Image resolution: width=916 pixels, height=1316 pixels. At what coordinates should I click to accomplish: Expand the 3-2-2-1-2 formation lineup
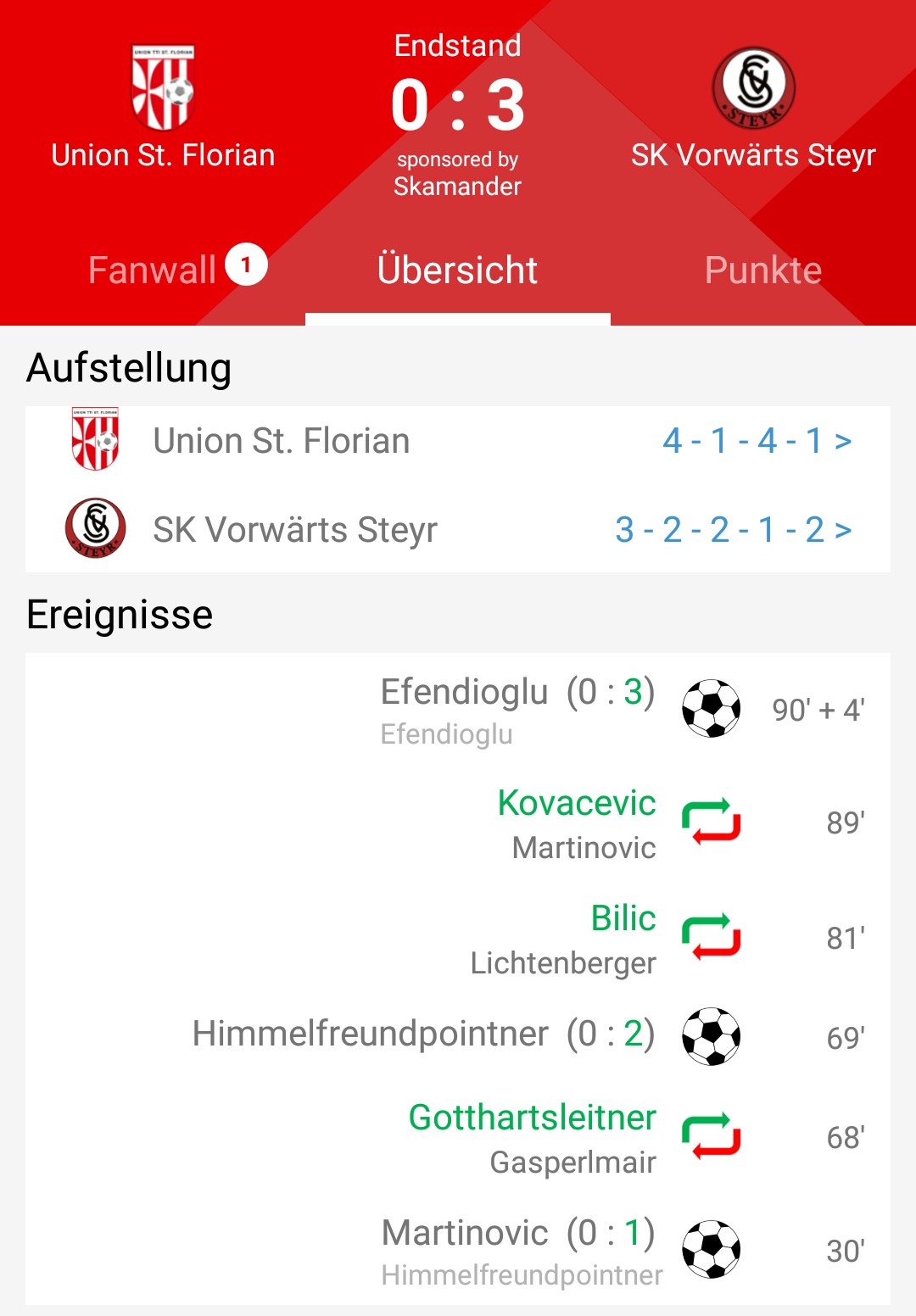click(734, 530)
